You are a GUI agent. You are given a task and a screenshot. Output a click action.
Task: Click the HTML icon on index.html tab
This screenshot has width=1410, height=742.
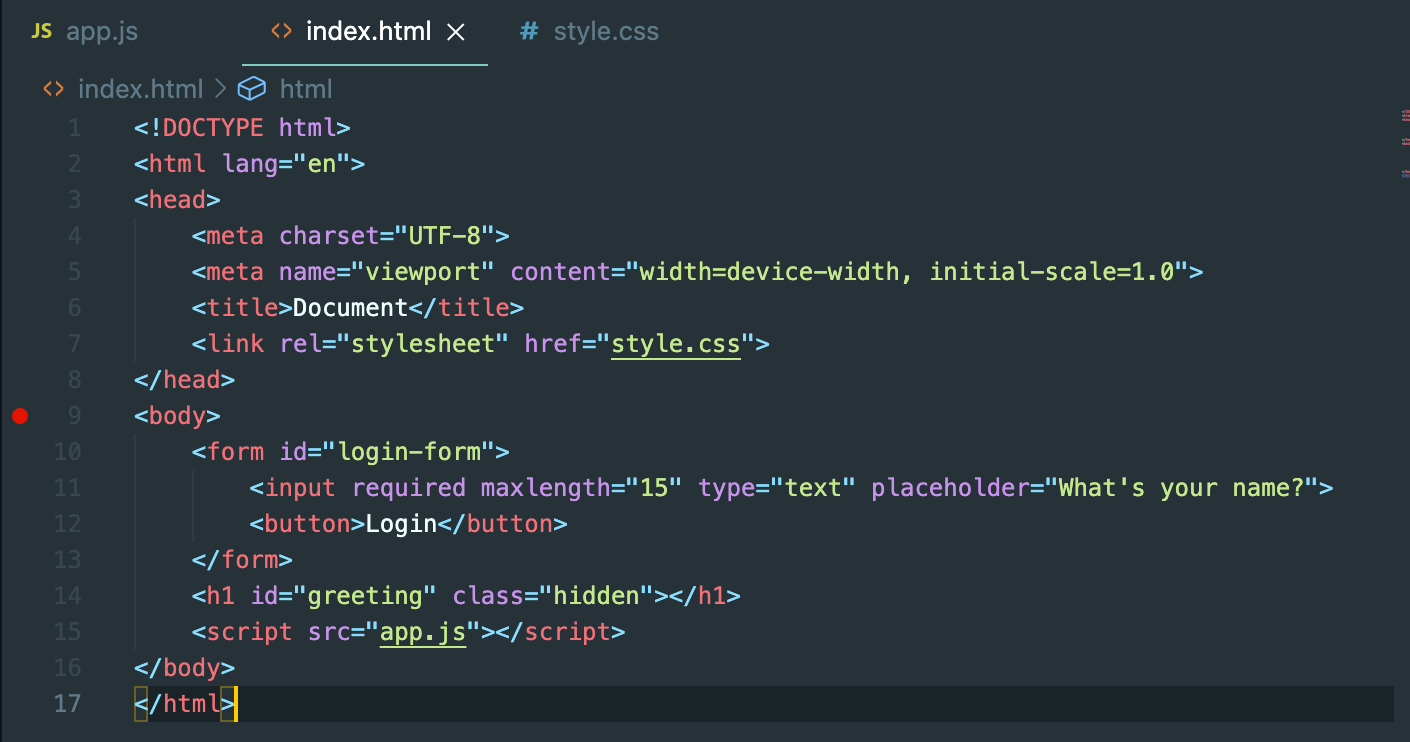pos(282,32)
